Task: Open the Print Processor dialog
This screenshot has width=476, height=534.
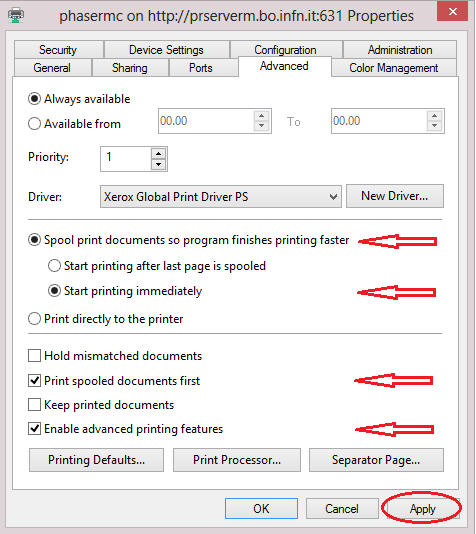Action: click(x=237, y=460)
